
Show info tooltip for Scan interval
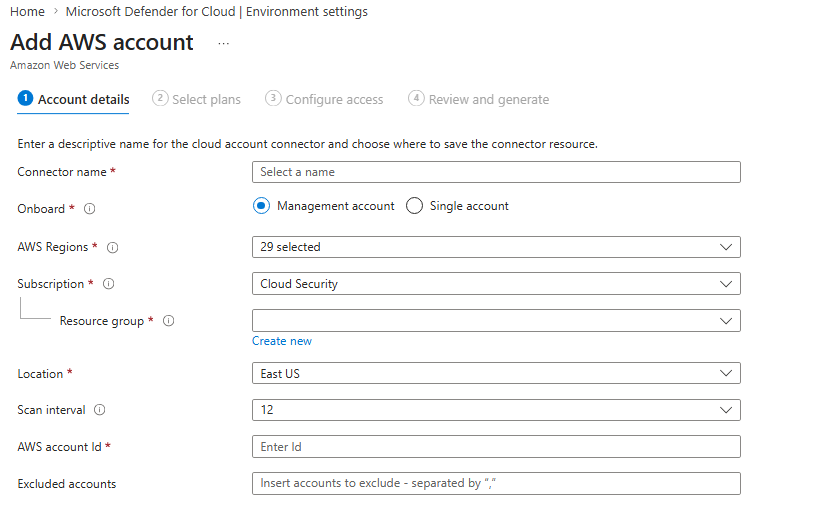tap(100, 410)
